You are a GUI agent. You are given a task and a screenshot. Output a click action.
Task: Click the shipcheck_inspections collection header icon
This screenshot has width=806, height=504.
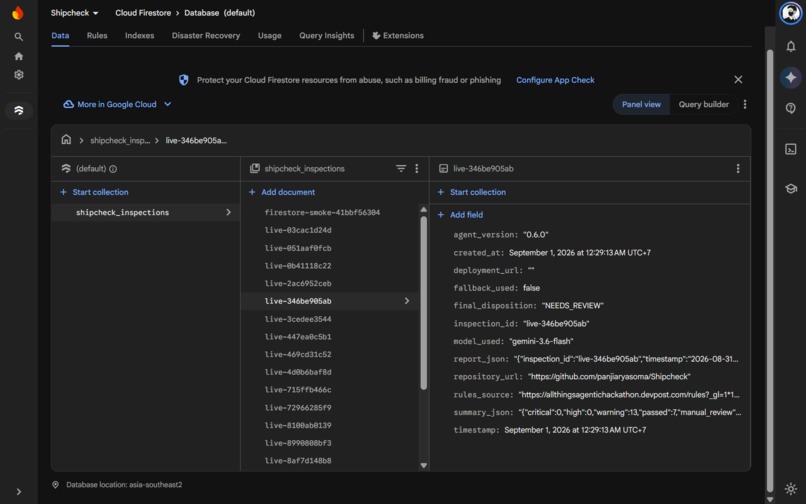tap(254, 168)
